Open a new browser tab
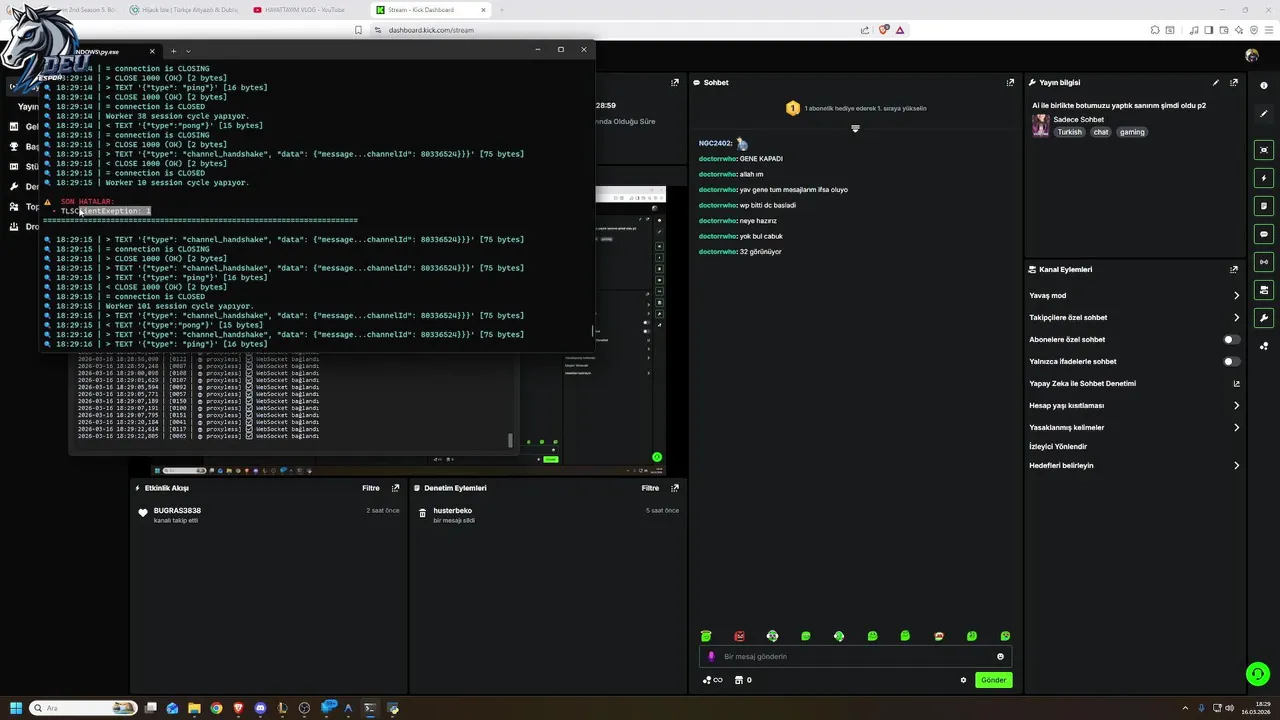1280x720 pixels. pos(502,10)
